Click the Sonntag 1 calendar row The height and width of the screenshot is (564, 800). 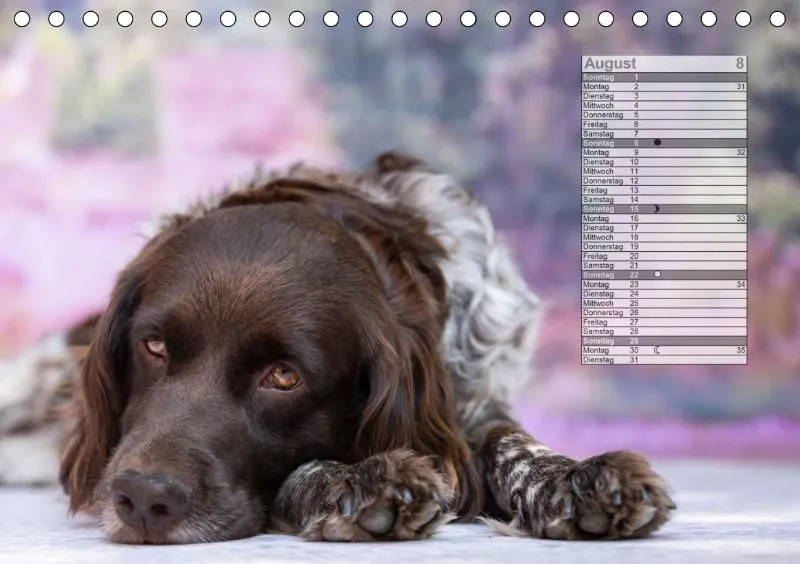pos(664,77)
